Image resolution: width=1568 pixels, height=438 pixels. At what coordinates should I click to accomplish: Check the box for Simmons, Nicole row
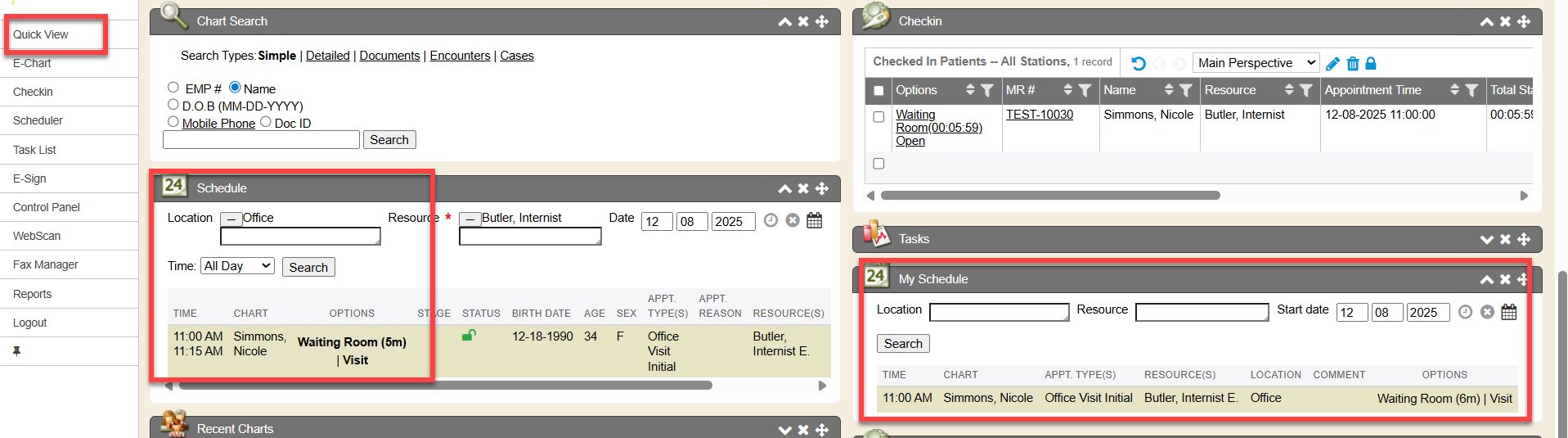pyautogui.click(x=878, y=116)
